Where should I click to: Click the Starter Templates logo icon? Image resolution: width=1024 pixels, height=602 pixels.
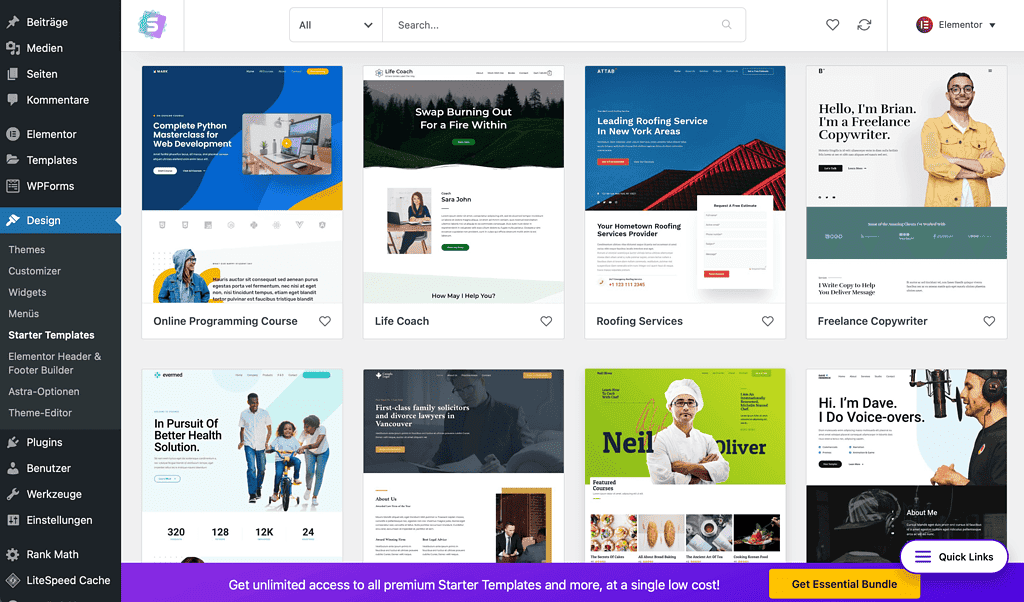152,24
